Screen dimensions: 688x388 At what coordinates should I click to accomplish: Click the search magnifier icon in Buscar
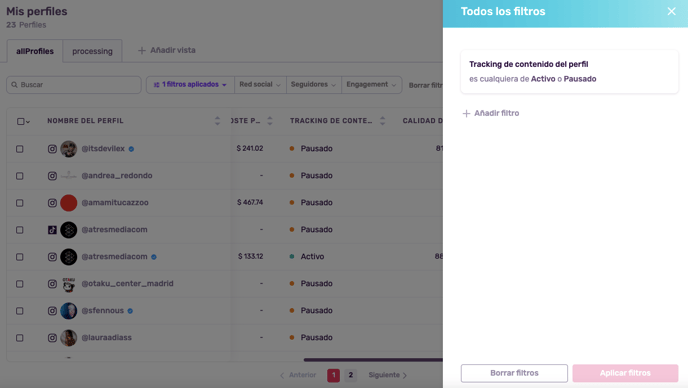[14, 85]
